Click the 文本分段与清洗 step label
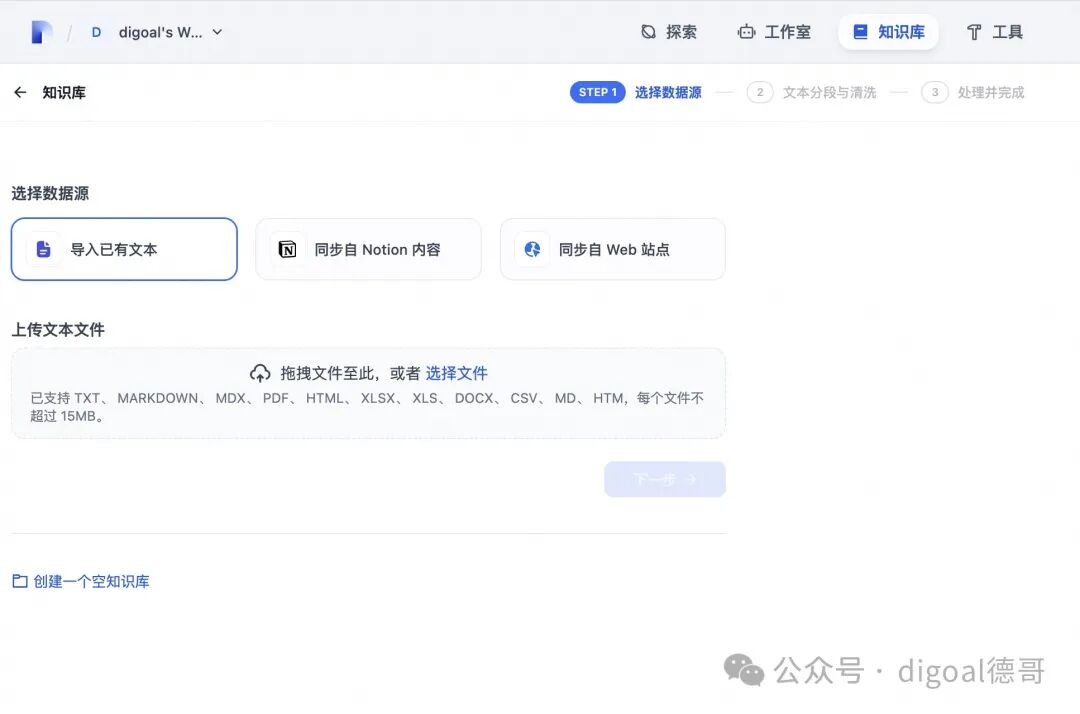Screen dimensions: 1080x714 click(829, 92)
